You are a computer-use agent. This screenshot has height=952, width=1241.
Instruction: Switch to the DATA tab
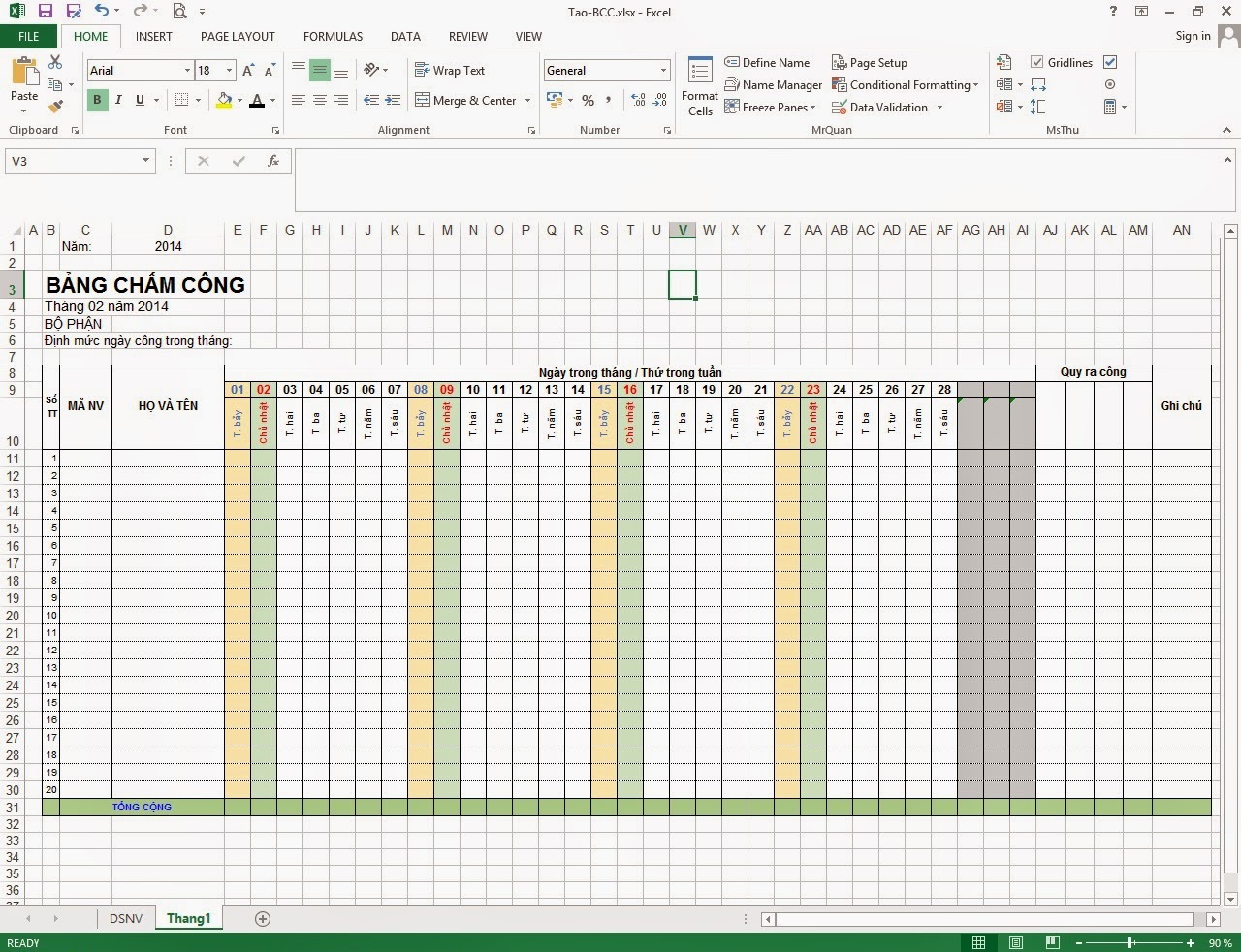click(405, 36)
